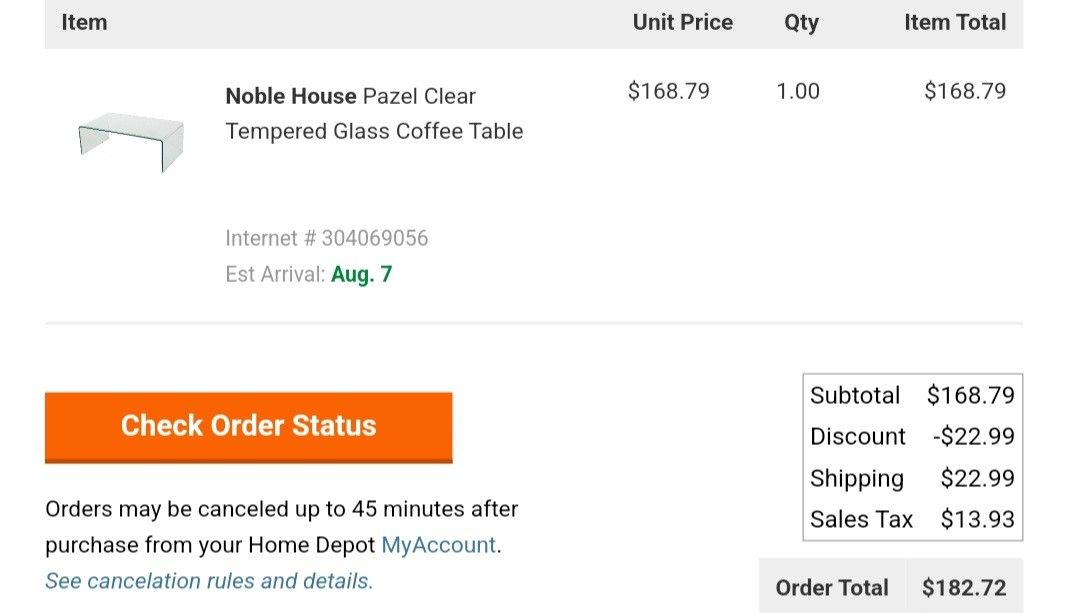Click the $168.79 unit price value
Image resolution: width=1080 pixels, height=613 pixels.
tap(668, 90)
